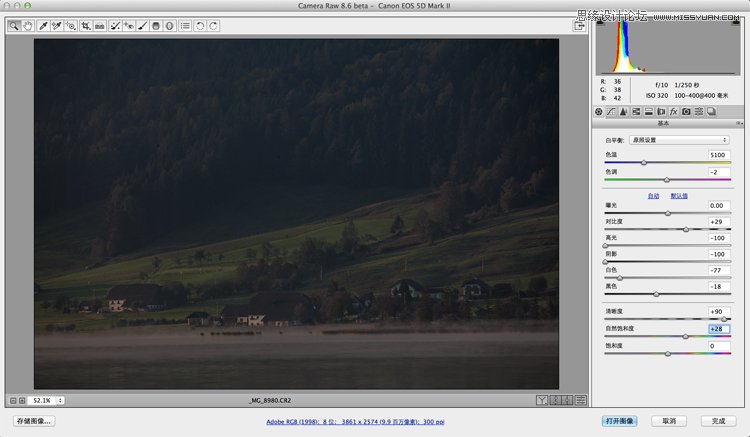Toggle full screen mode icon
This screenshot has width=750, height=437.
pos(579,26)
